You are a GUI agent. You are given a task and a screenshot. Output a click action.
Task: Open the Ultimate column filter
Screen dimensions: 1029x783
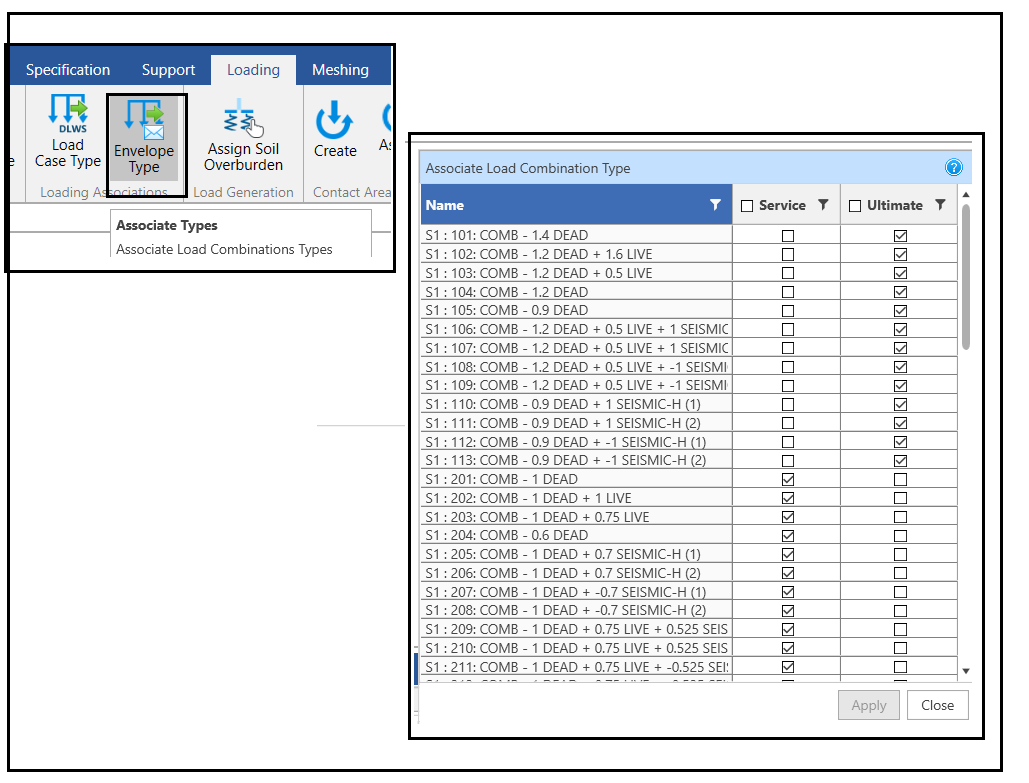(940, 205)
